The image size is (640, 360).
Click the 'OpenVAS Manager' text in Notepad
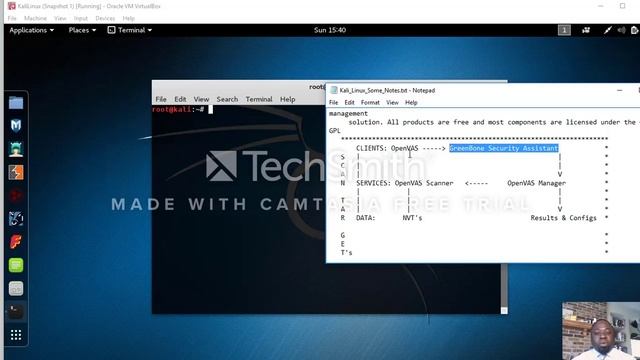(536, 183)
